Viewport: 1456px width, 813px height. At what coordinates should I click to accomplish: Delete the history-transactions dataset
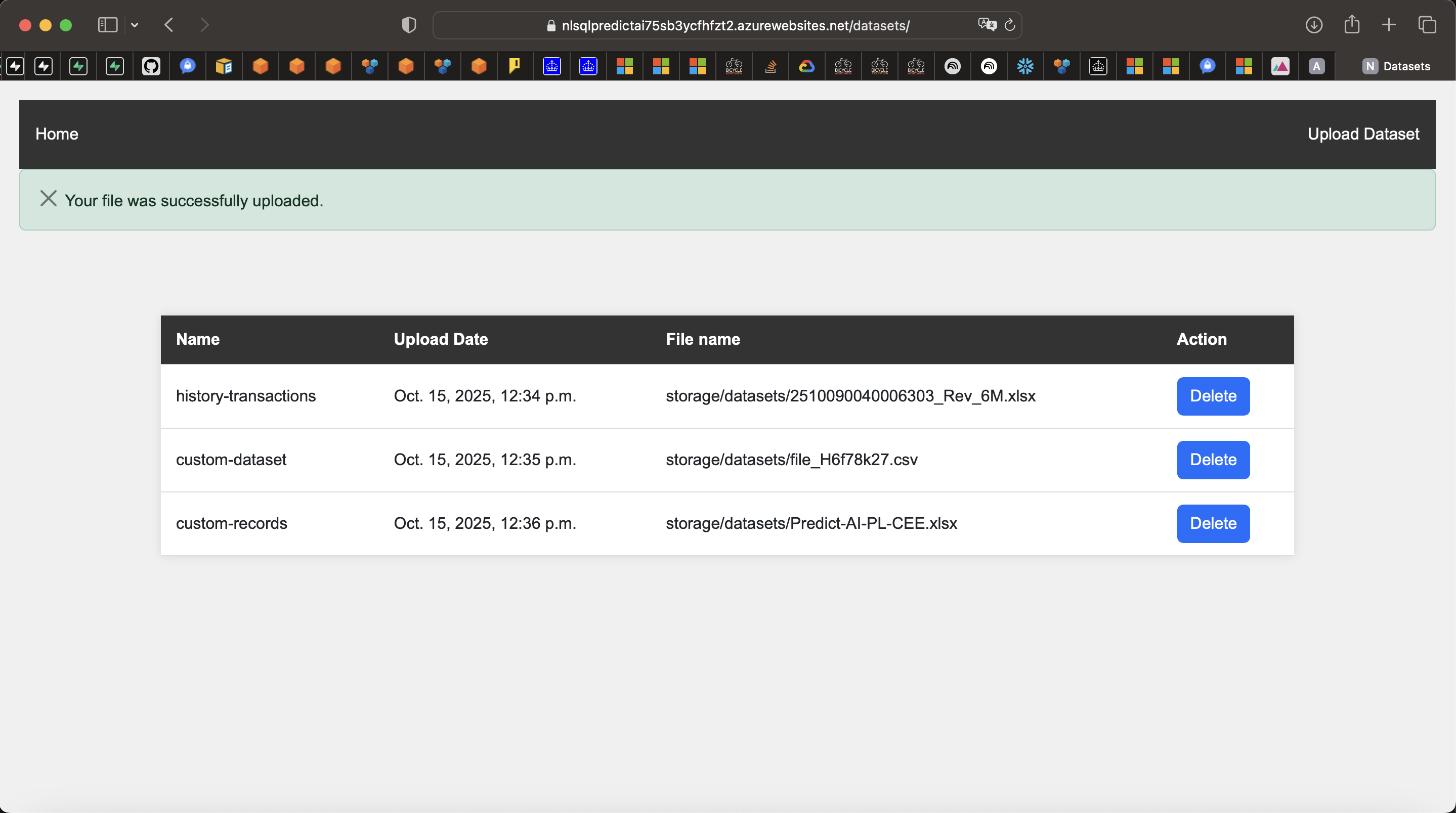pos(1213,396)
